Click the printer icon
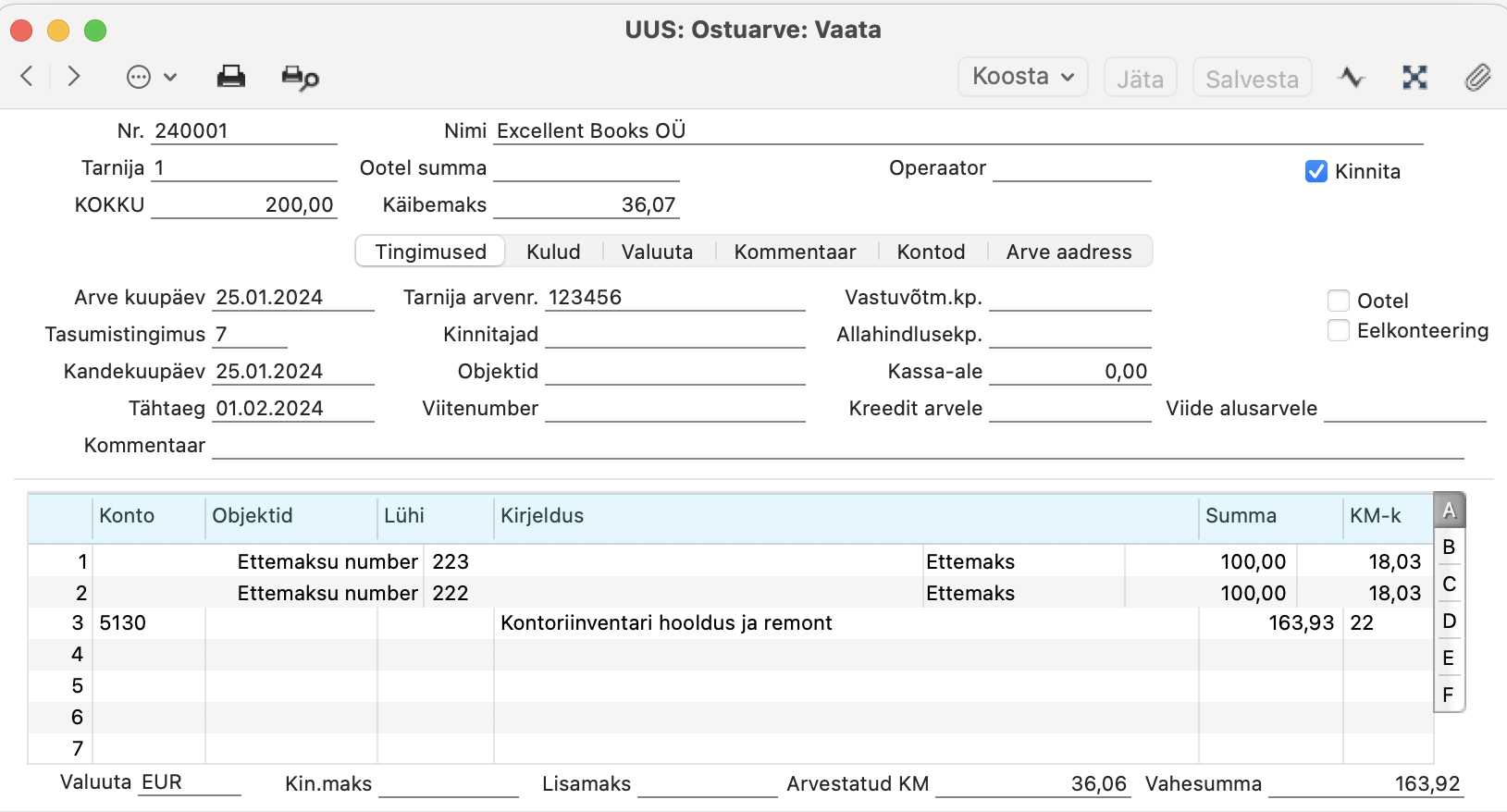This screenshot has height=812, width=1507. point(231,77)
